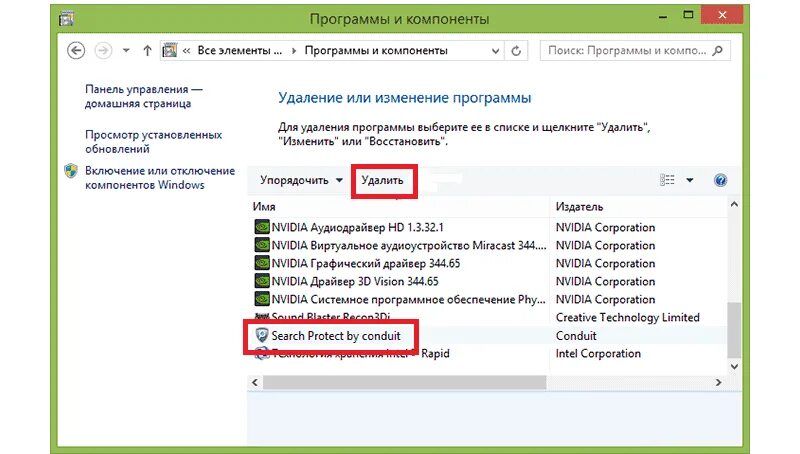Select 'Все элементы' breadcrumb segment
The width and height of the screenshot is (800, 454).
click(239, 51)
